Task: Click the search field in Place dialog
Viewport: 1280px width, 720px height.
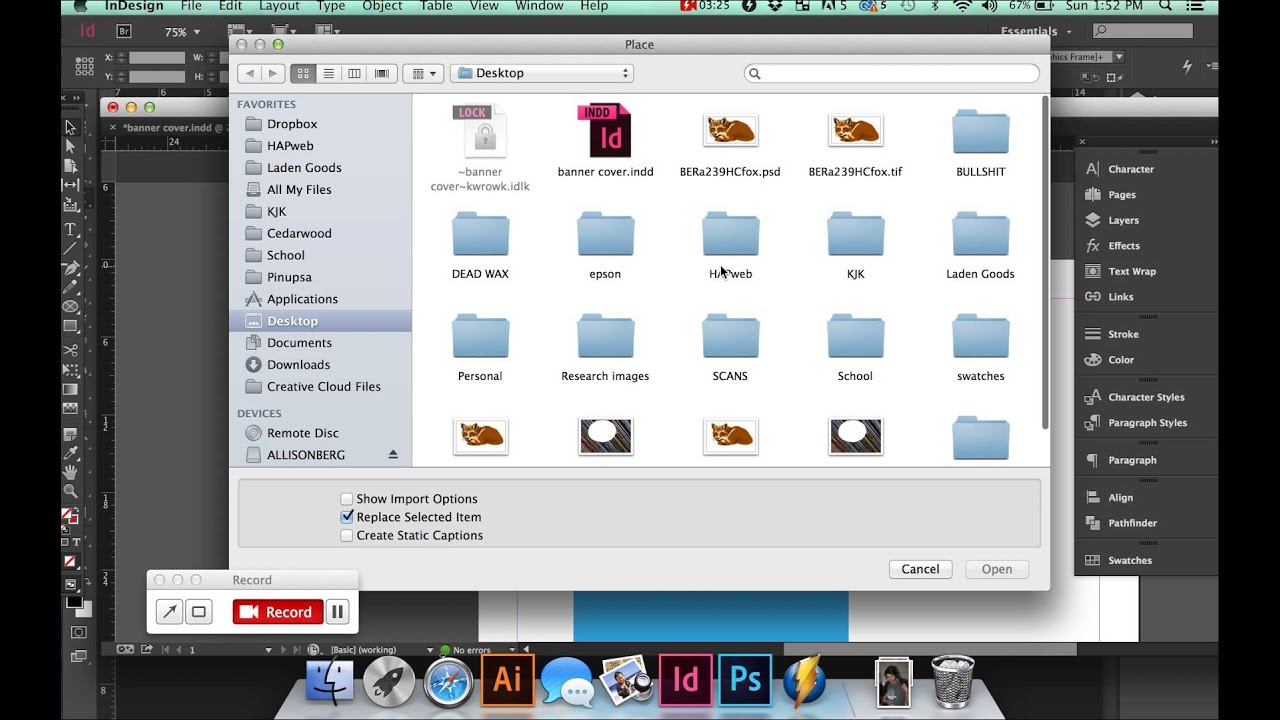Action: (x=892, y=73)
